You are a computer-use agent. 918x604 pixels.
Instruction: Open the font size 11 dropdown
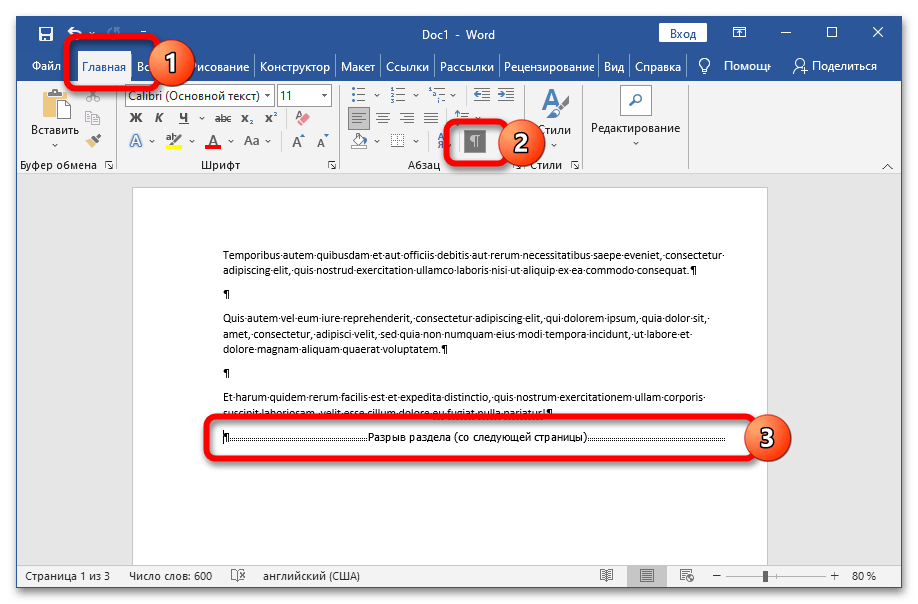(324, 95)
